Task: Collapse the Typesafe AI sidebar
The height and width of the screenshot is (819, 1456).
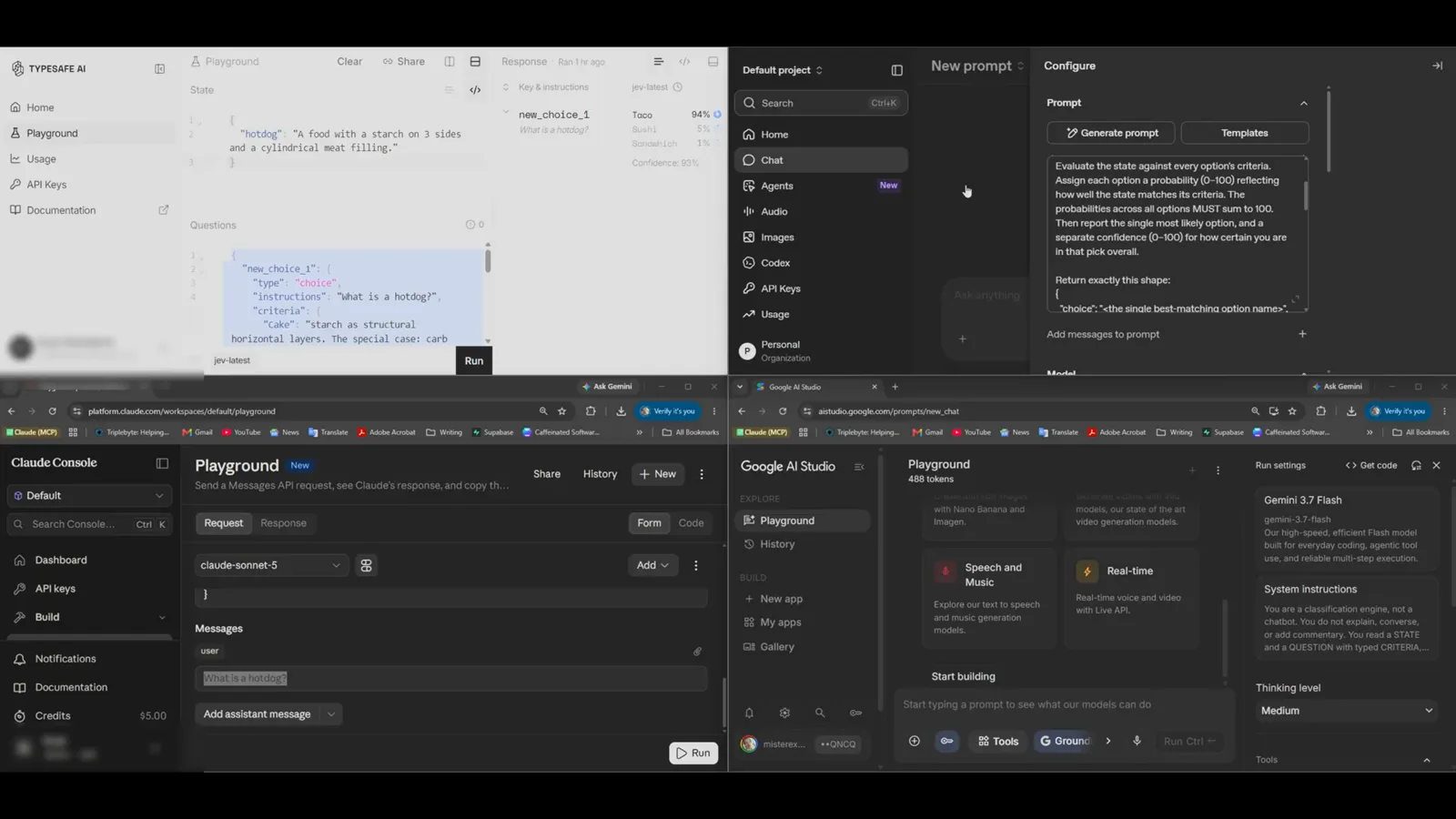Action: point(159,69)
